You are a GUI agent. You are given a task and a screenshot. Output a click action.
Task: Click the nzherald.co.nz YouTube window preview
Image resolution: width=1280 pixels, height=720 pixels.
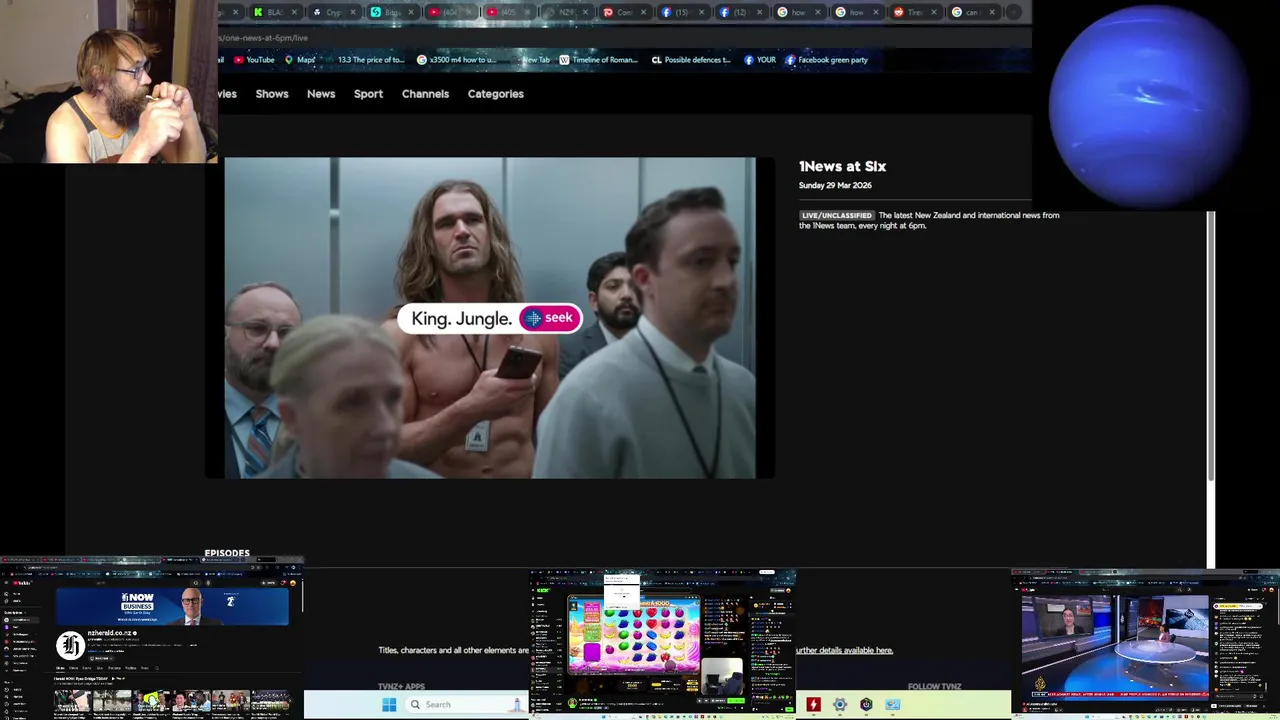(151, 640)
